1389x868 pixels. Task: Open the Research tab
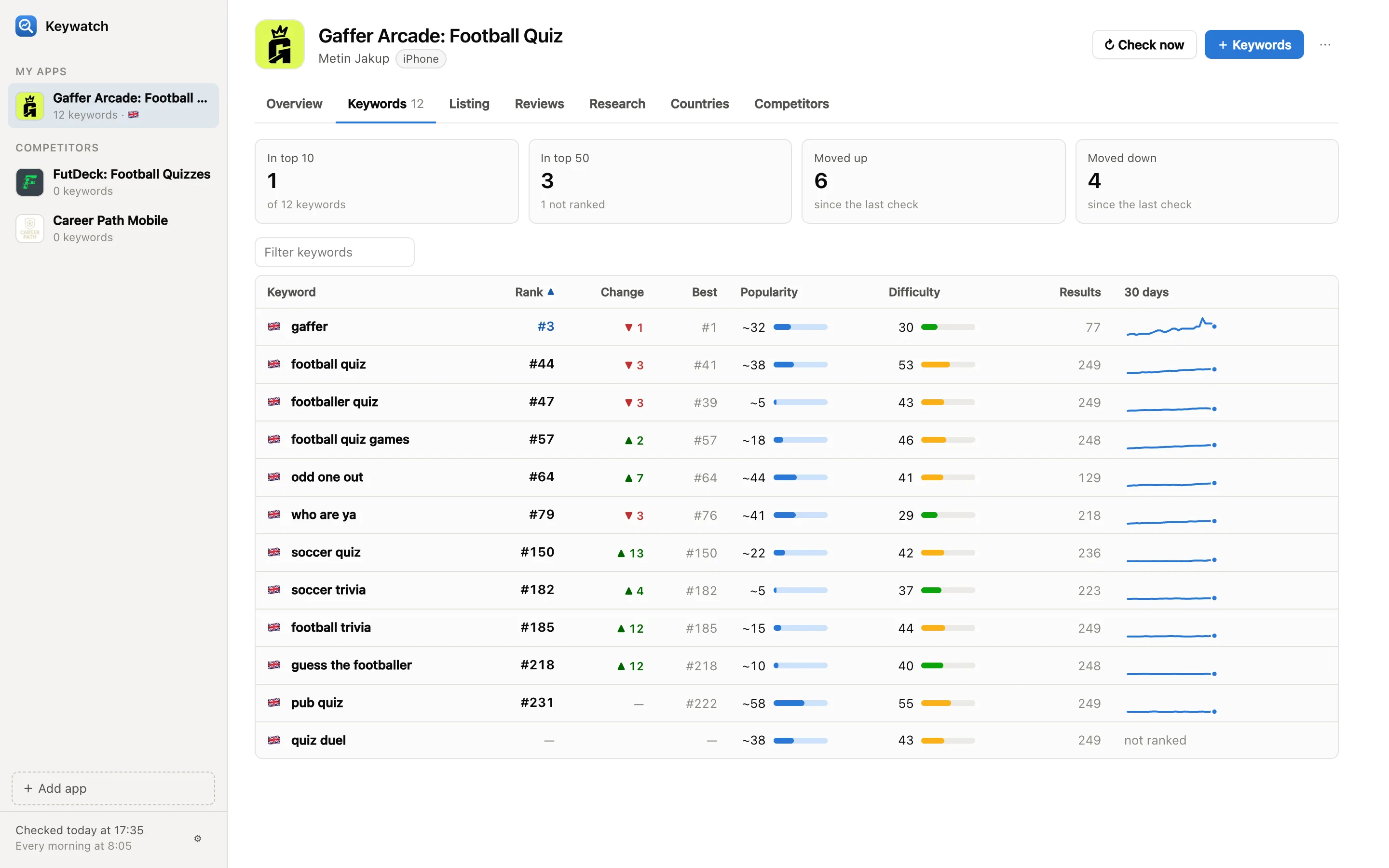coord(617,104)
